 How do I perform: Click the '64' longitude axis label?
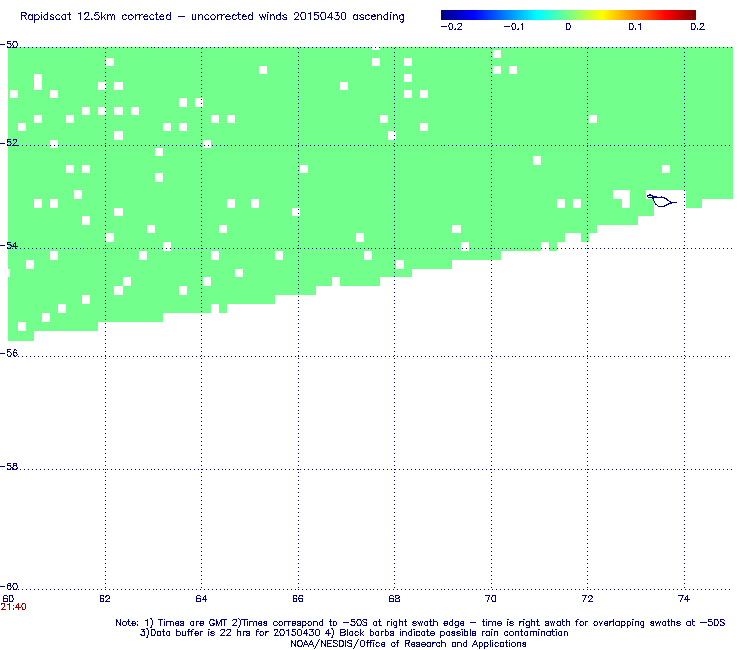coord(201,599)
